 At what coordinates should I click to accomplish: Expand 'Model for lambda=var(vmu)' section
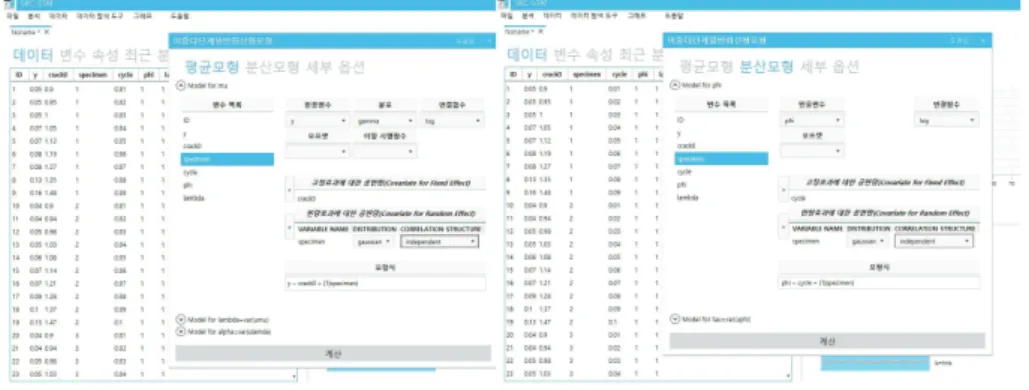click(x=181, y=320)
